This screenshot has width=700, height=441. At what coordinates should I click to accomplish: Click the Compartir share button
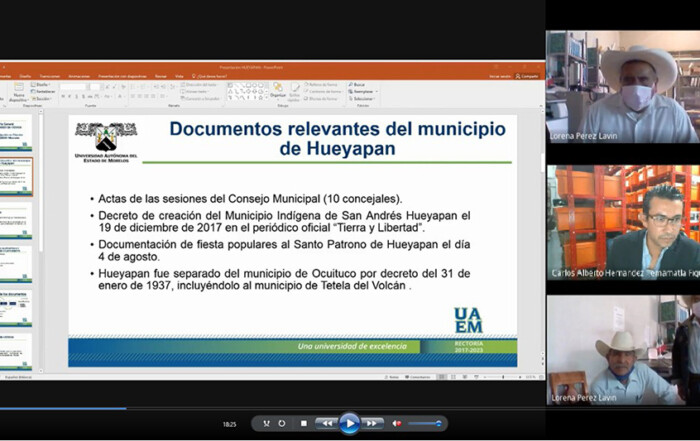click(528, 75)
